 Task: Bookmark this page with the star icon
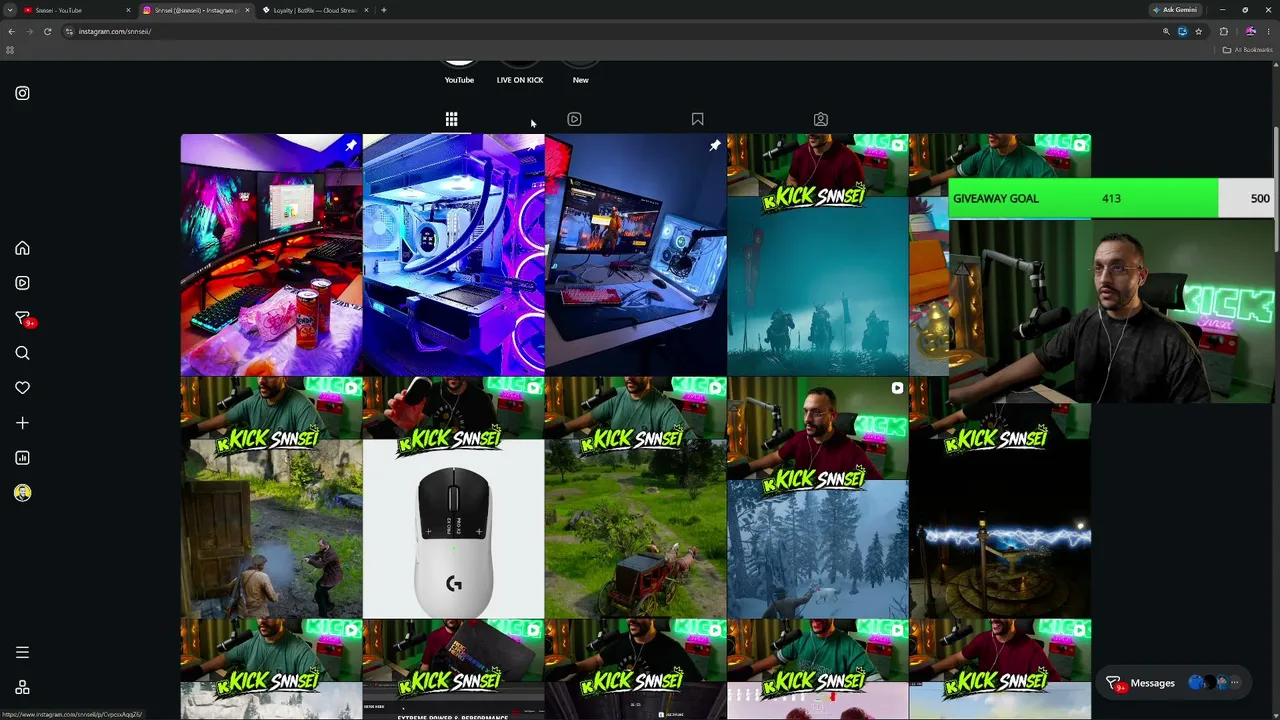point(1198,31)
